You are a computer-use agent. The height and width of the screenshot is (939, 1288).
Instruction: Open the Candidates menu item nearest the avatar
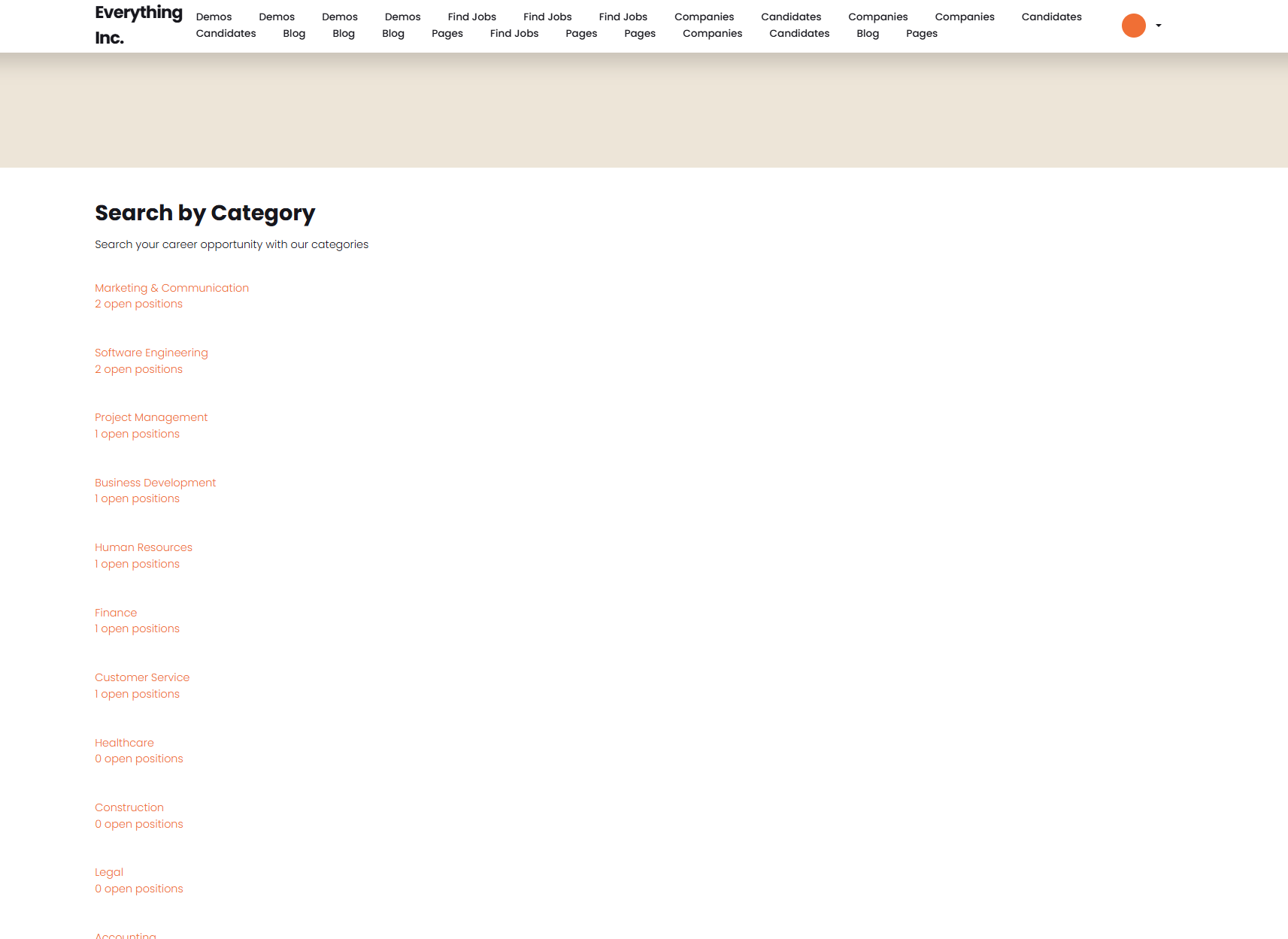point(1051,17)
